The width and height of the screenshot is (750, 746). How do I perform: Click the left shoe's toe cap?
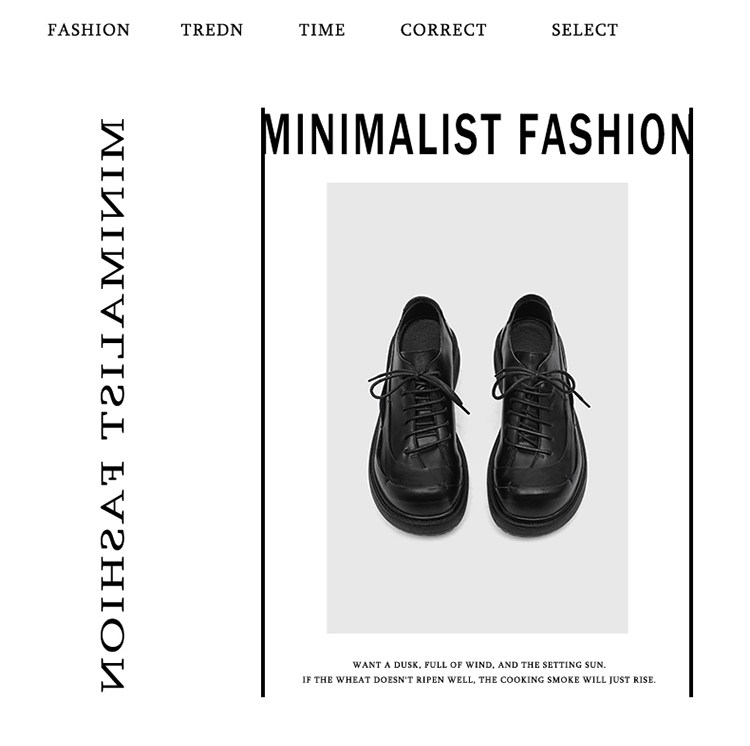click(x=418, y=497)
